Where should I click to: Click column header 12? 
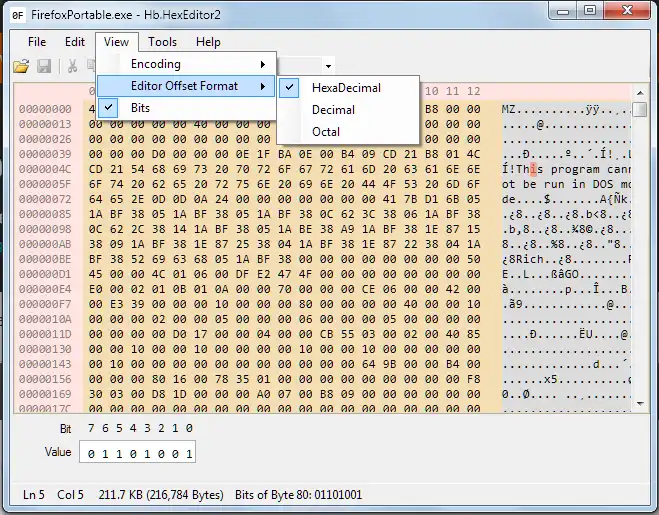tap(473, 91)
